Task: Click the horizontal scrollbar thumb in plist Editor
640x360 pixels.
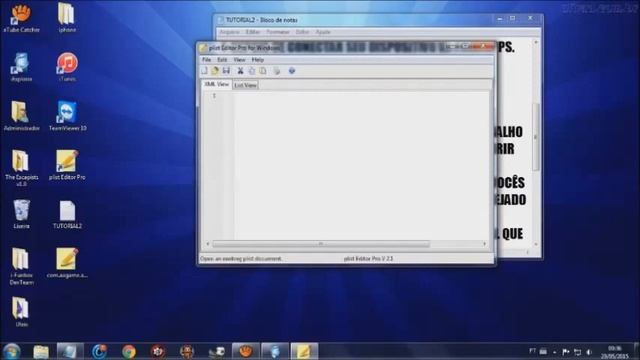Action: pos(321,244)
